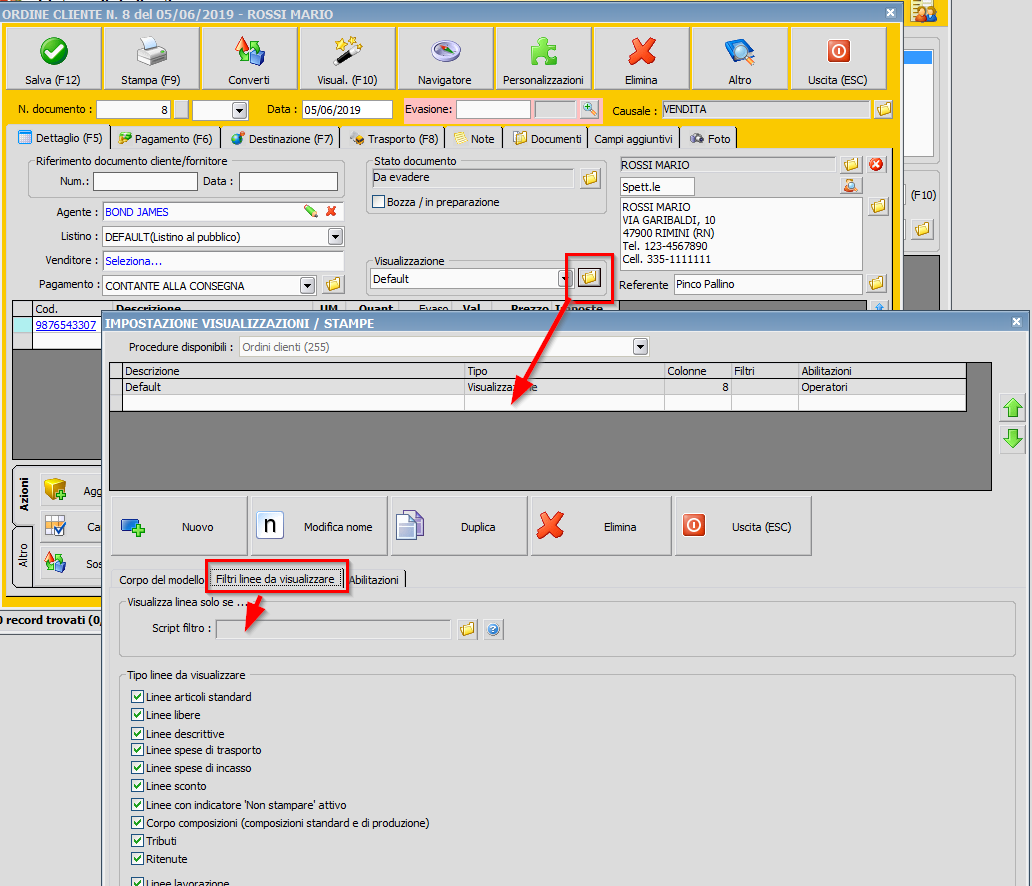The height and width of the screenshot is (886, 1032).
Task: Open the Navigatore compass tool
Action: tap(446, 59)
